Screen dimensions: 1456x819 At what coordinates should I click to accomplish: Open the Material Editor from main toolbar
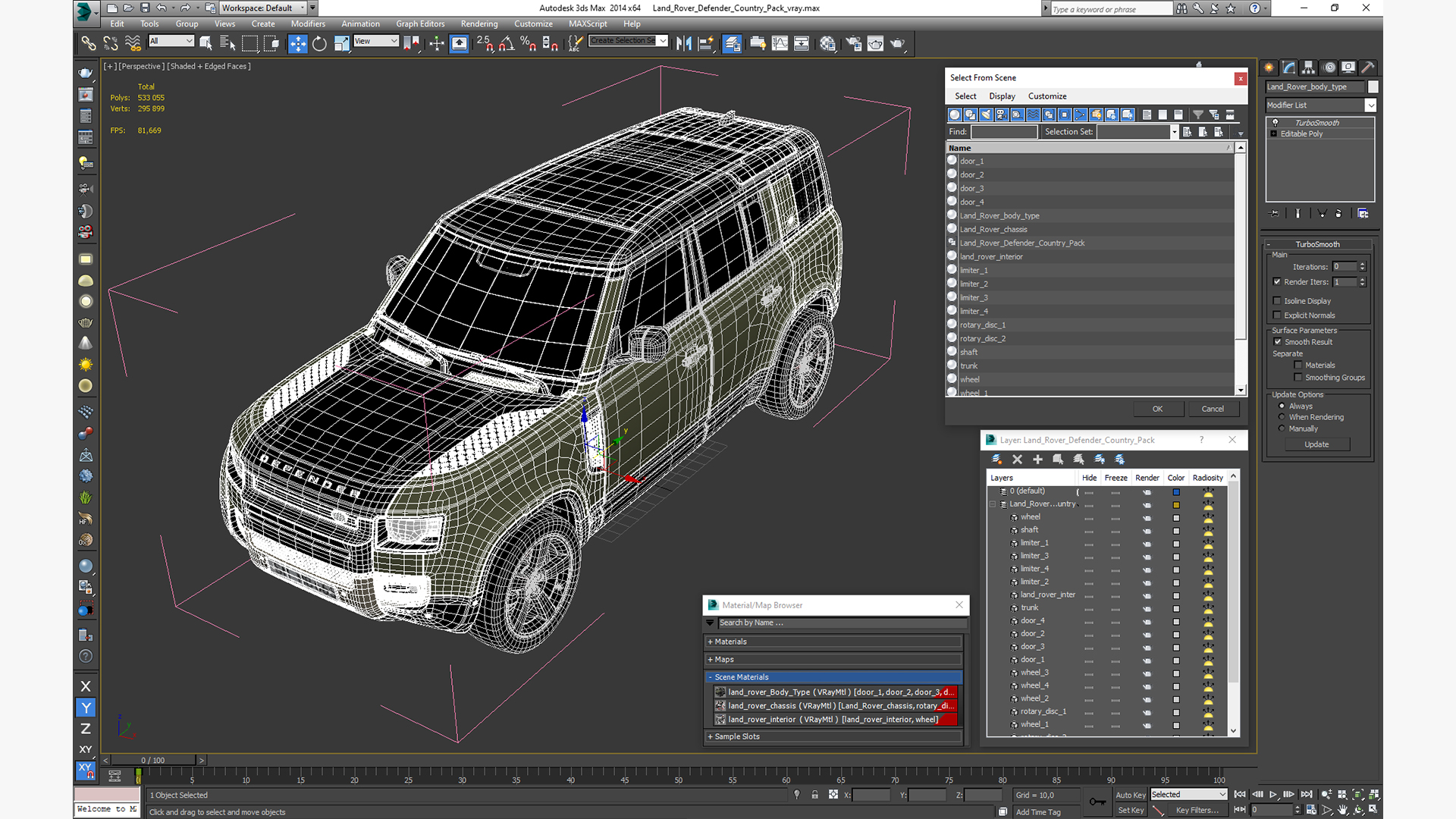pos(827,43)
